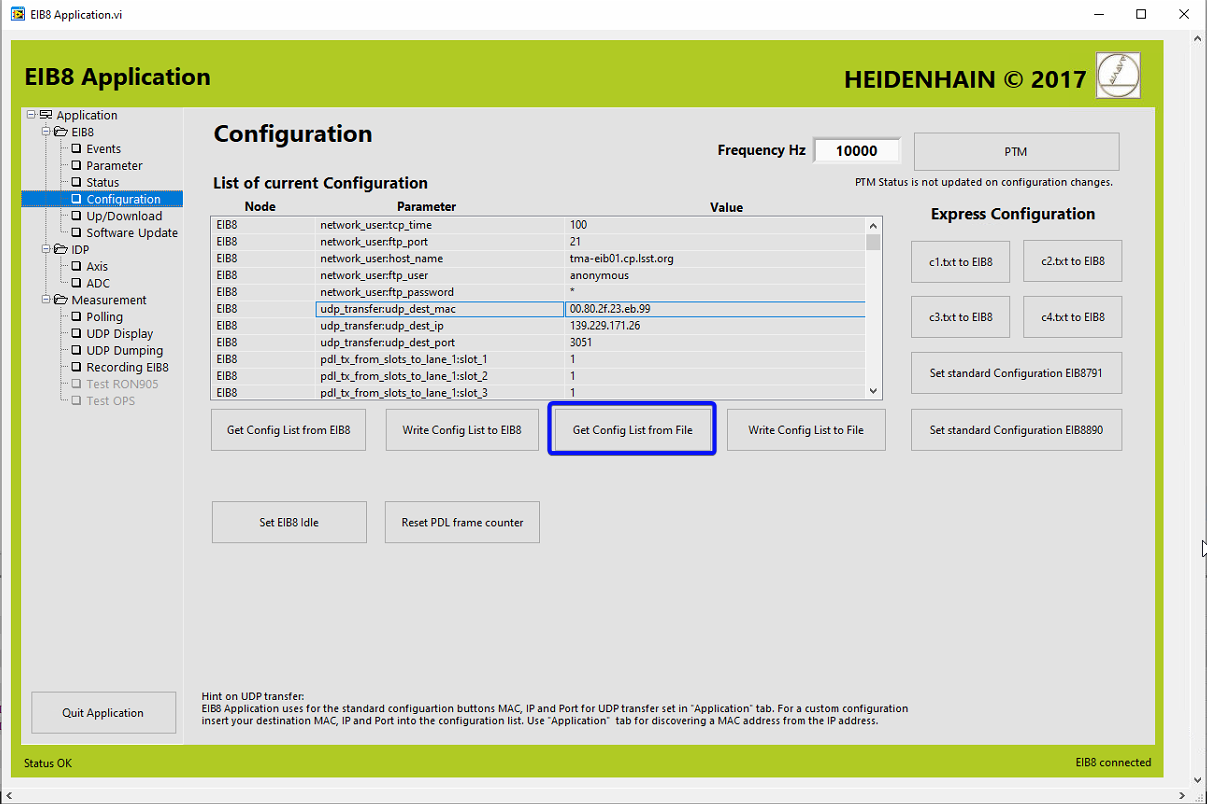Open Polling under Measurement
The image size is (1207, 804).
(x=104, y=317)
